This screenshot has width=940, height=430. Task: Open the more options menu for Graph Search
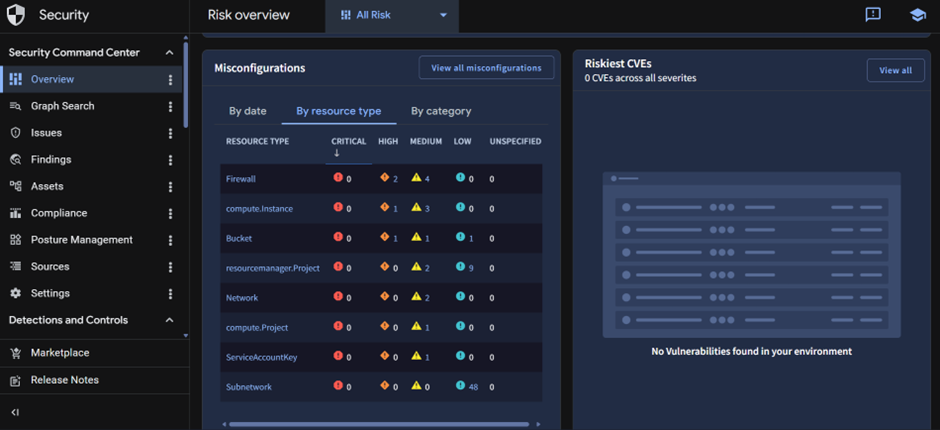pos(170,107)
